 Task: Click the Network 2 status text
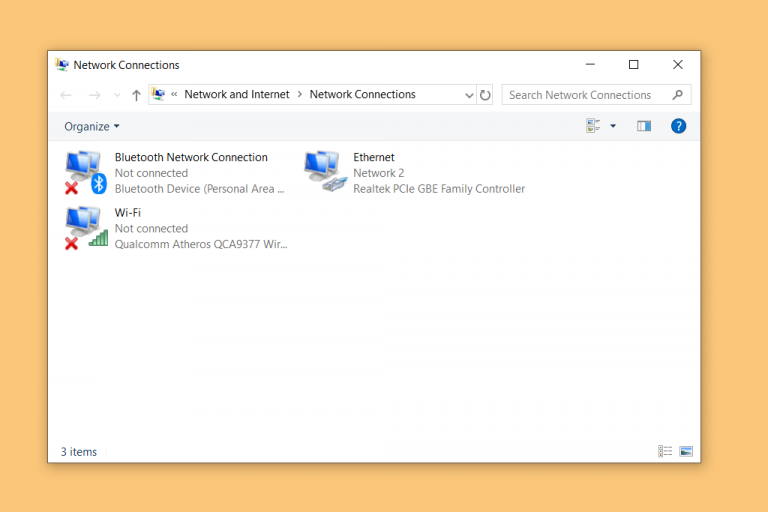coord(379,173)
